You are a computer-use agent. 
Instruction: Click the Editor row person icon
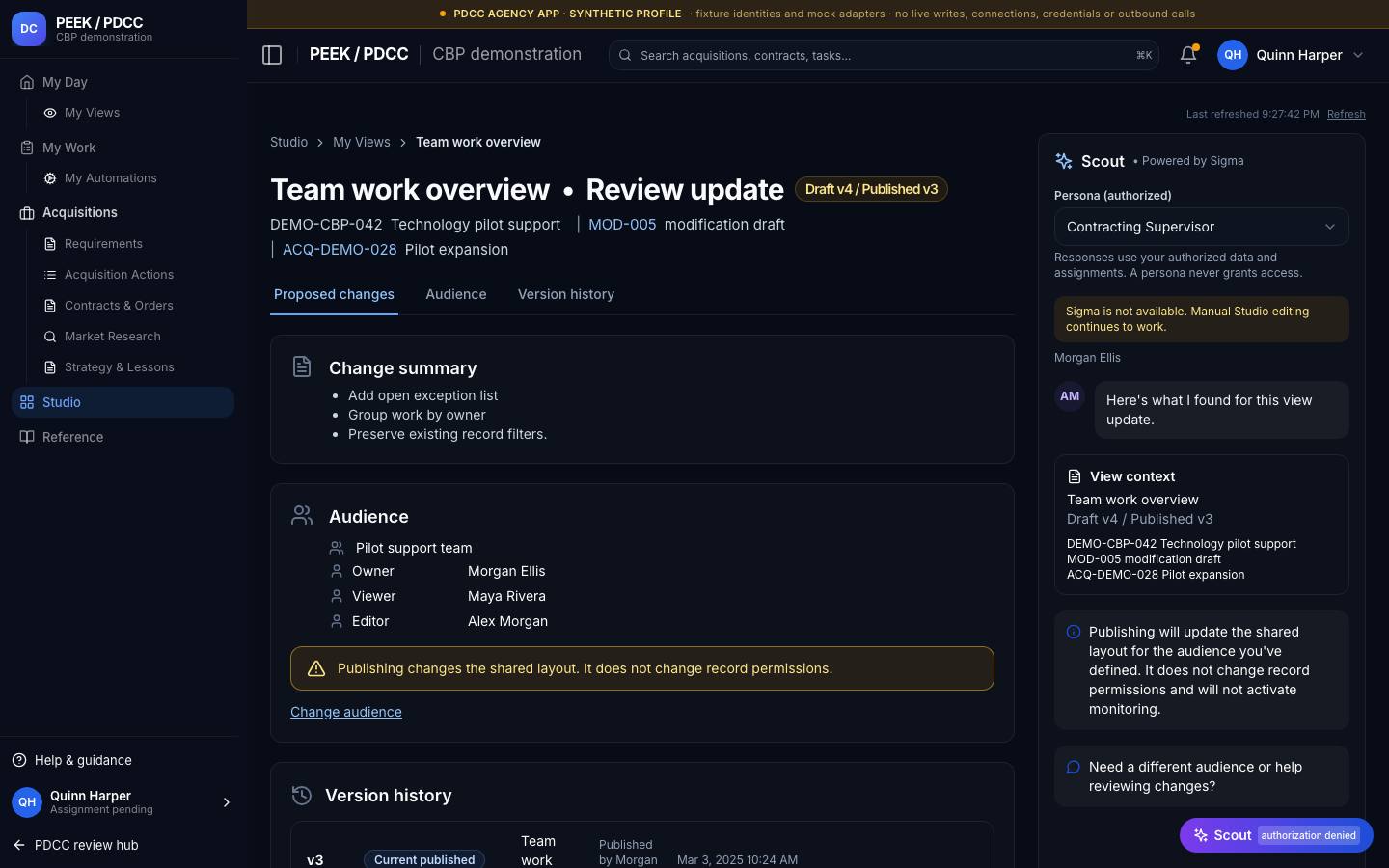337,621
